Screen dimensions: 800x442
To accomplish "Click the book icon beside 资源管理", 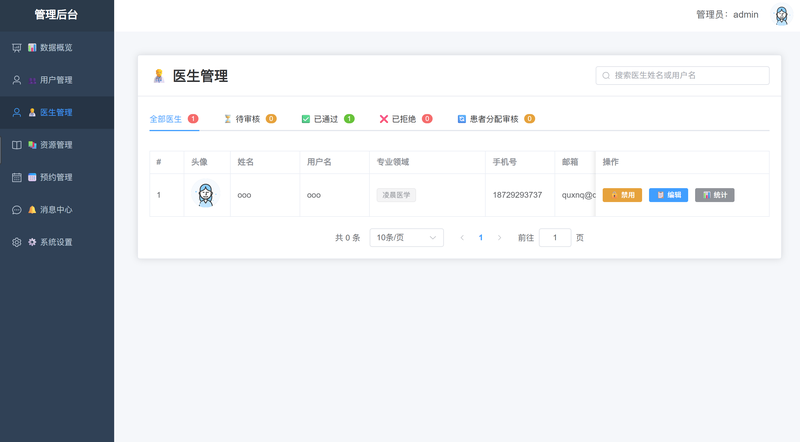I will coord(17,145).
